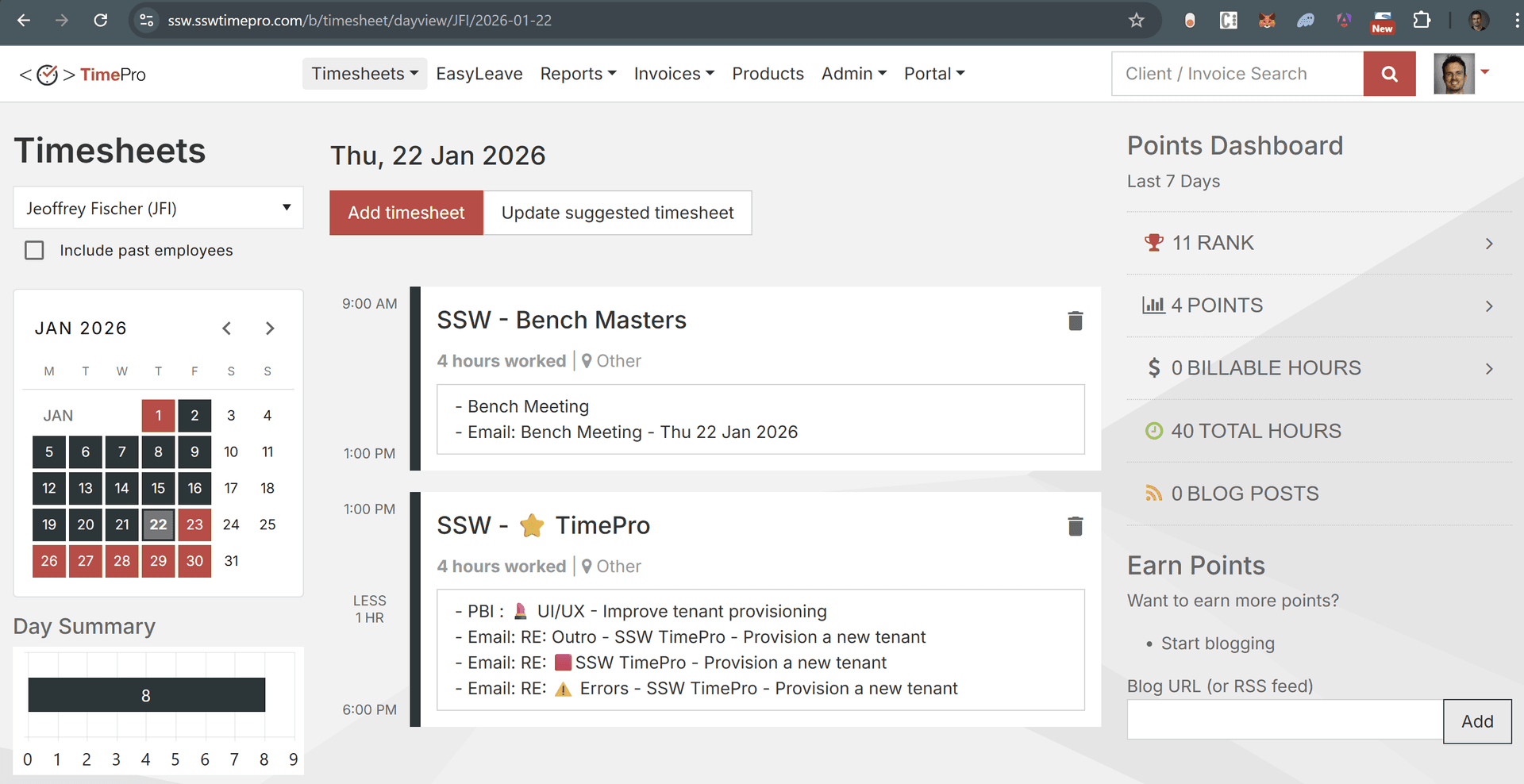Go to next month in calendar

click(270, 329)
